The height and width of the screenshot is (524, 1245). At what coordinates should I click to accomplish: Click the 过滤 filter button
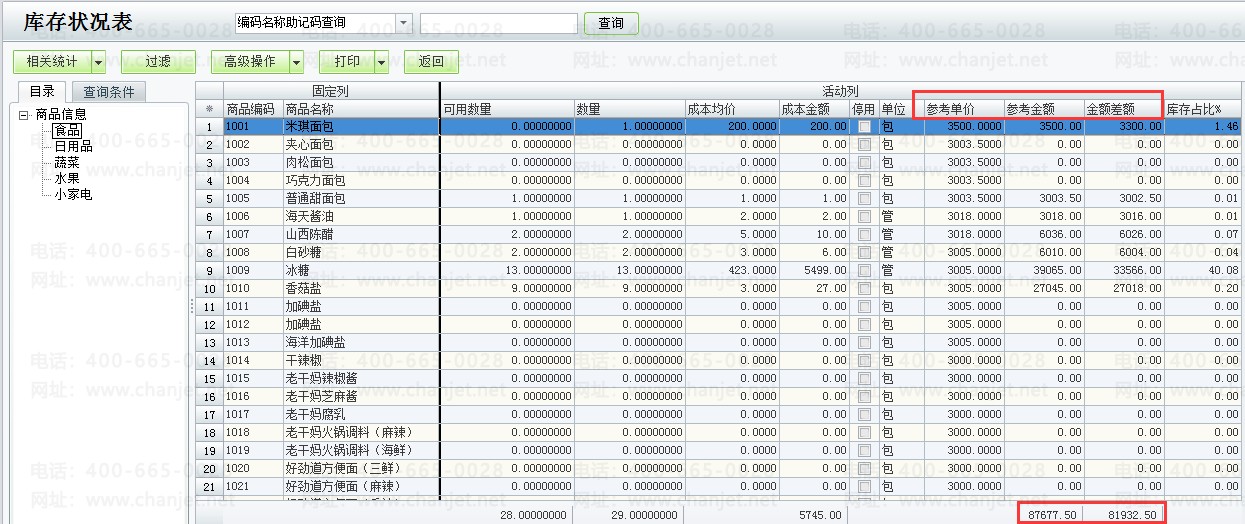point(157,62)
